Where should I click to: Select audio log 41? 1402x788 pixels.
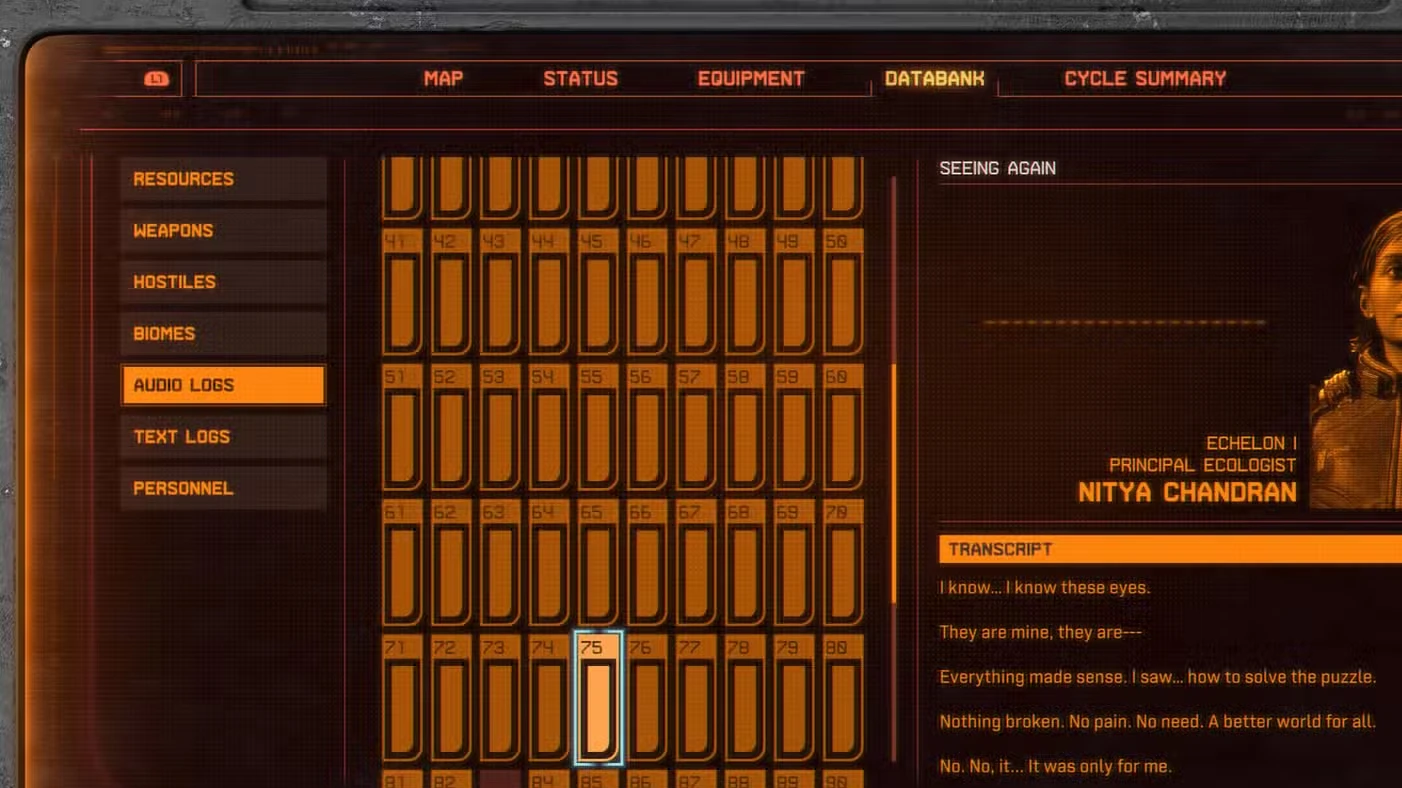click(402, 292)
